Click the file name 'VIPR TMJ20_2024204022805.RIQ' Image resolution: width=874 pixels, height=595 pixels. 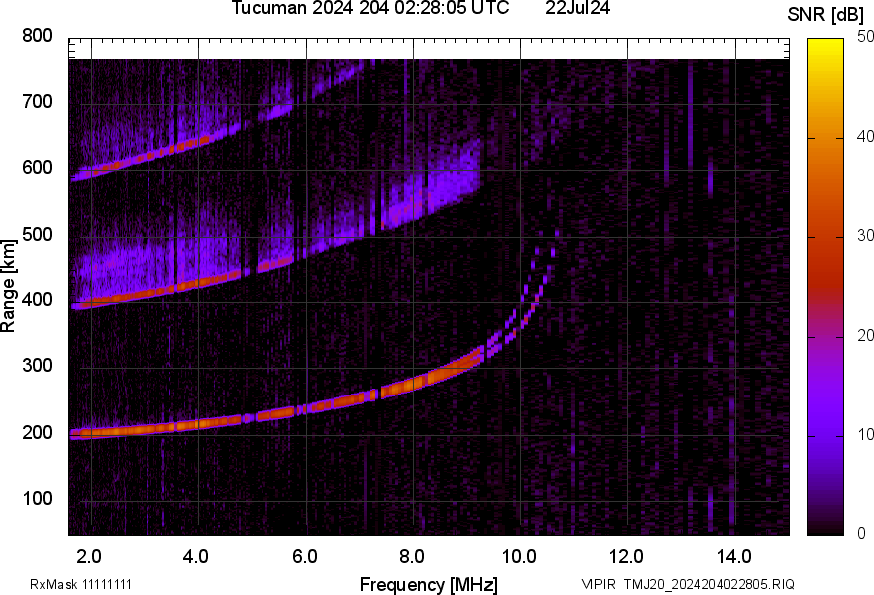click(688, 584)
